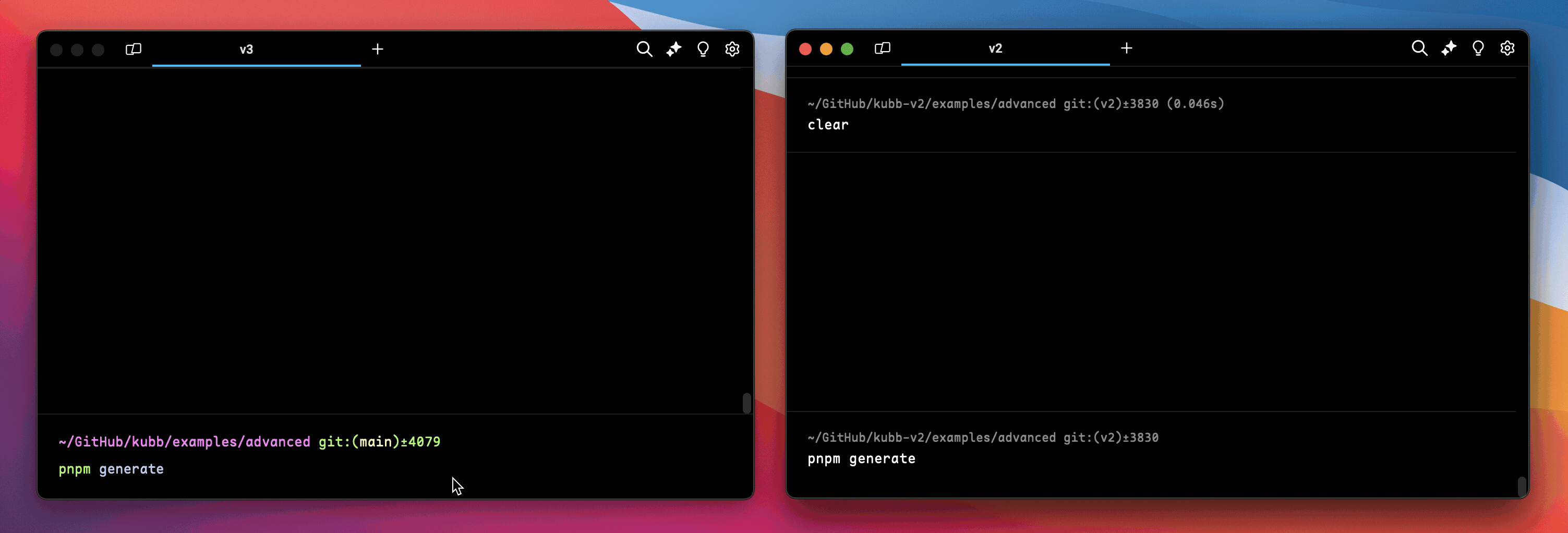Click the lightbulb icon in v3 window
The image size is (1568, 533).
pyautogui.click(x=703, y=49)
